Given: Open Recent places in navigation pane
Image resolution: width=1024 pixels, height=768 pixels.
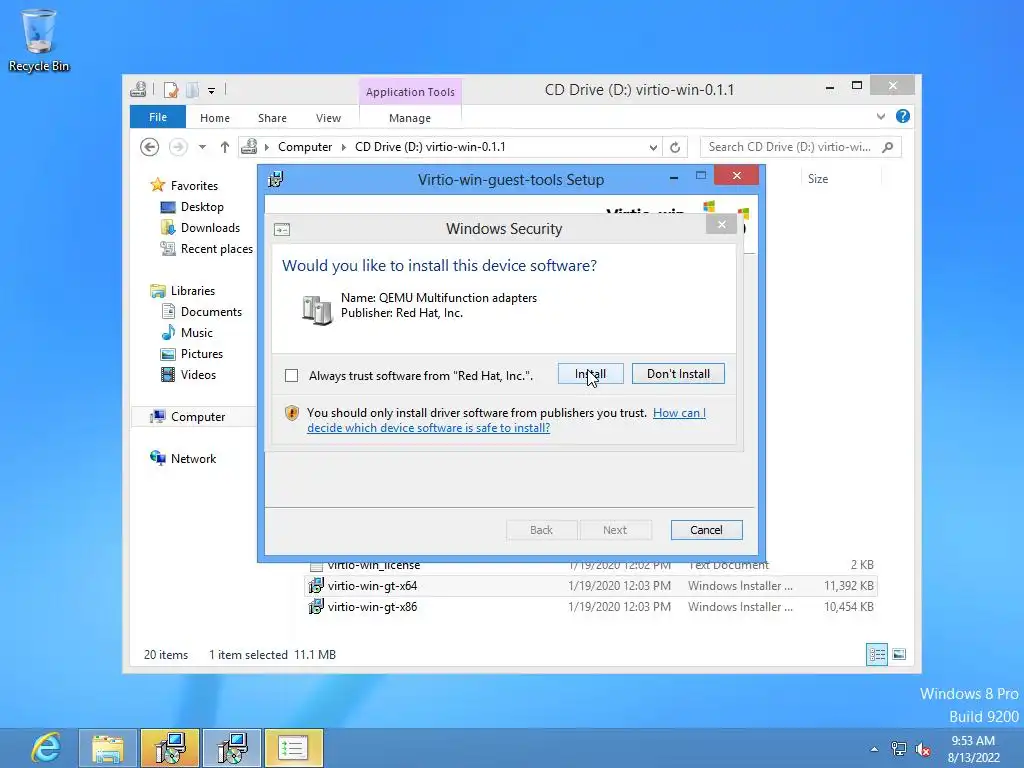Looking at the screenshot, I should pos(216,248).
